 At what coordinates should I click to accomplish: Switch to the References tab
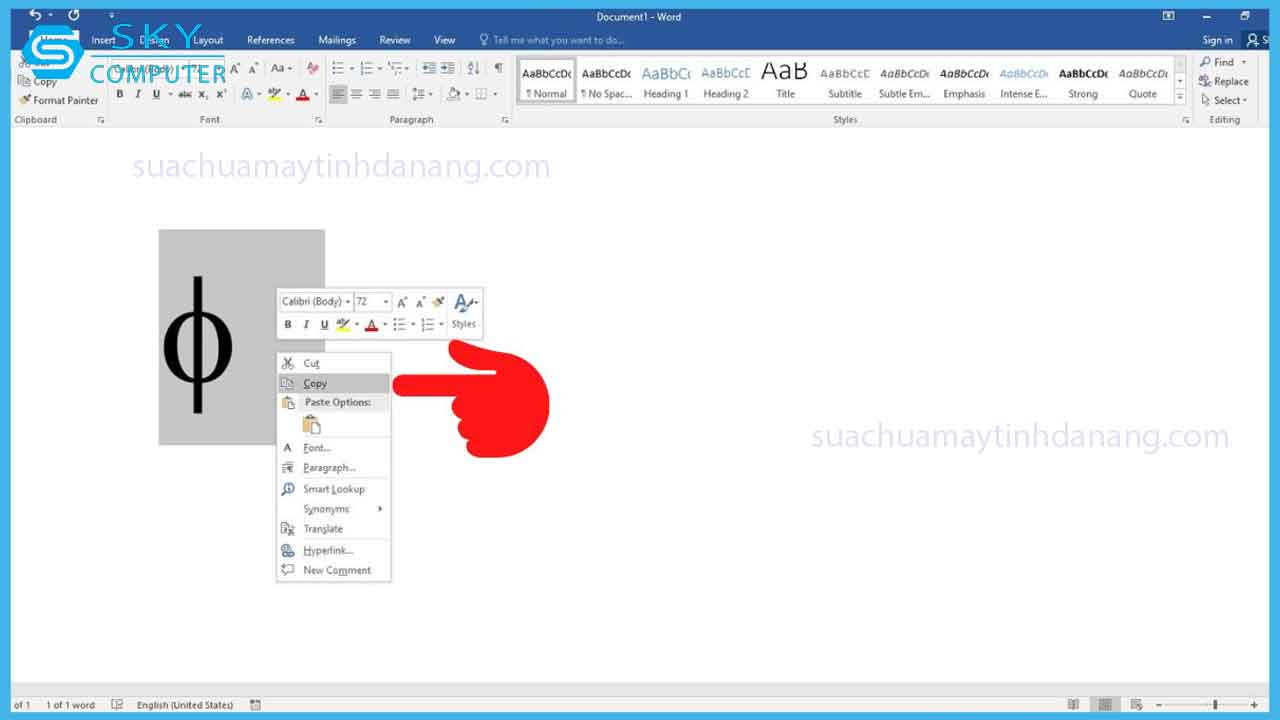tap(271, 40)
